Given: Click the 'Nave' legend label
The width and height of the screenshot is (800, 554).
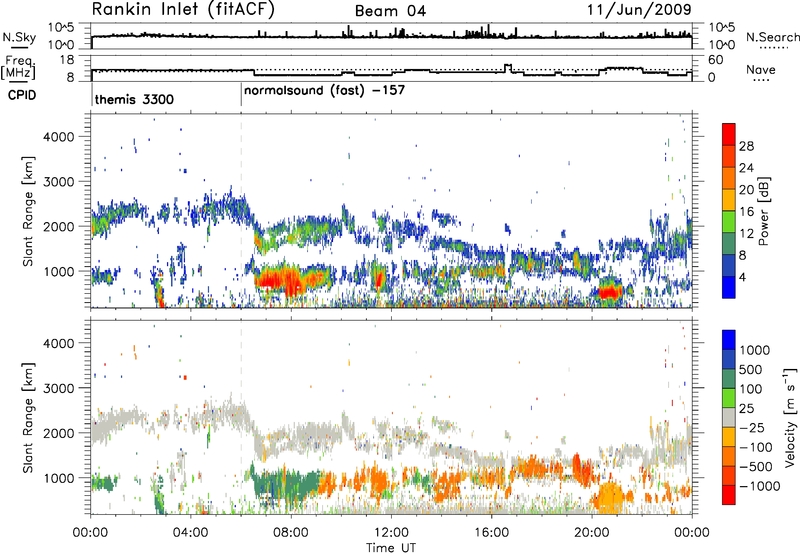Looking at the screenshot, I should coord(761,69).
